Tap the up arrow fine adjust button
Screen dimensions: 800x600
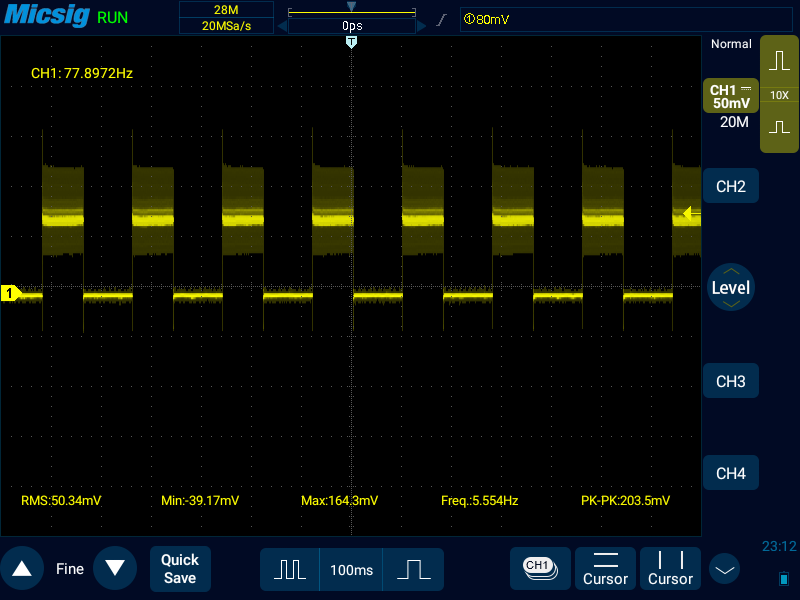coord(22,569)
